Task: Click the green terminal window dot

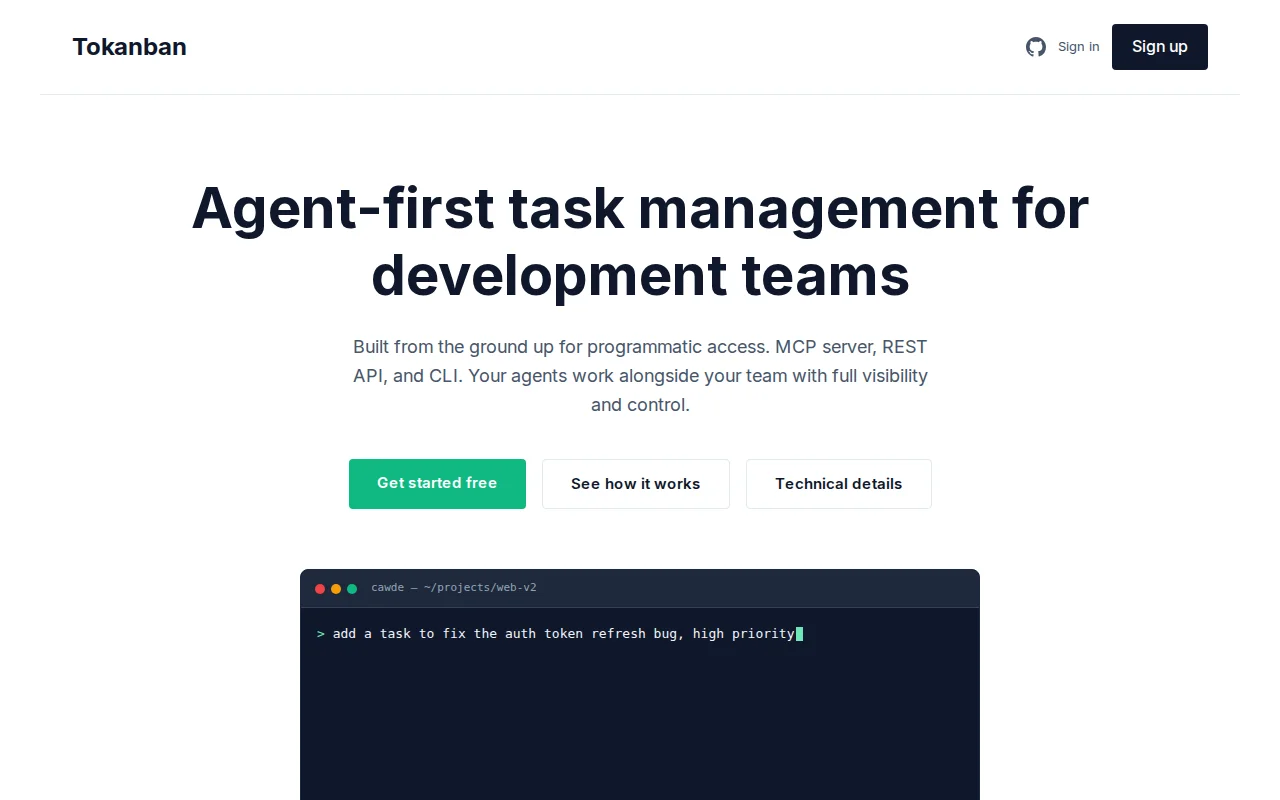Action: pos(352,589)
